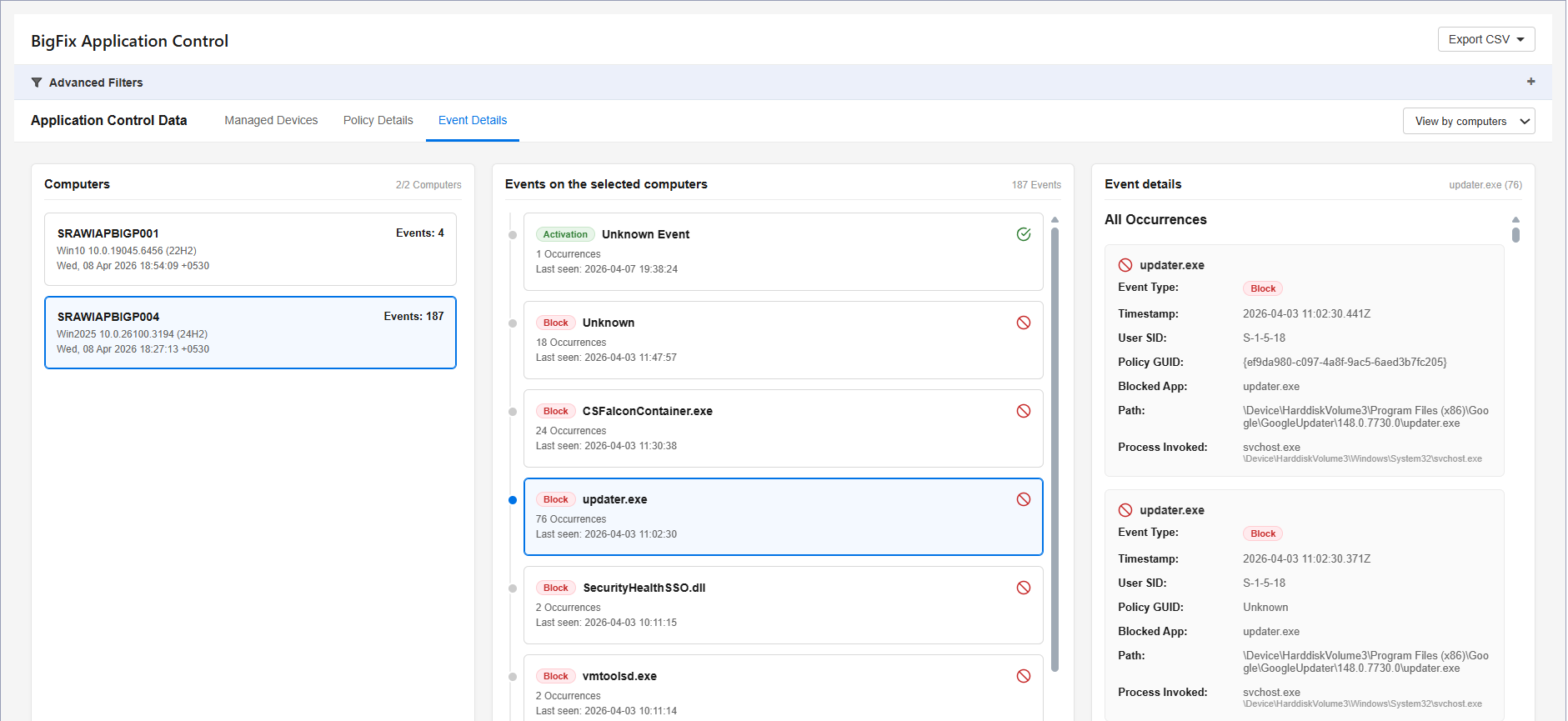Image resolution: width=1568 pixels, height=721 pixels.
Task: Click the updater.exe (76) label
Action: pyautogui.click(x=1485, y=185)
